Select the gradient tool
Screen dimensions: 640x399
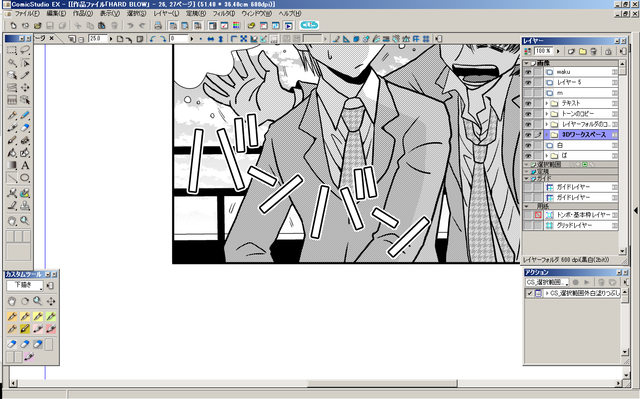pos(12,165)
